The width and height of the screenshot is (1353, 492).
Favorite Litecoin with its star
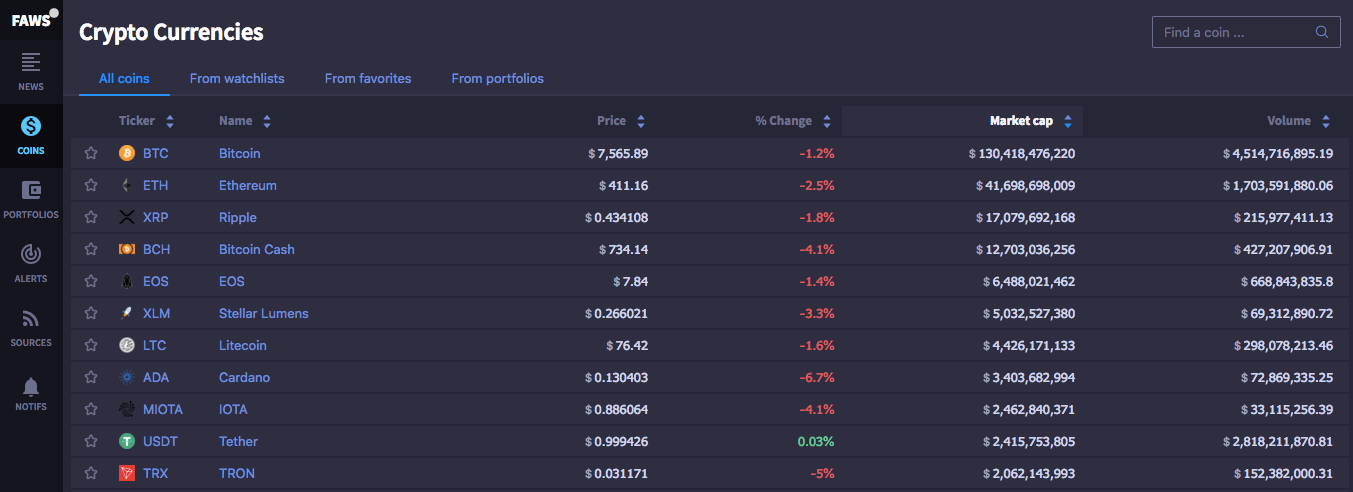point(91,345)
